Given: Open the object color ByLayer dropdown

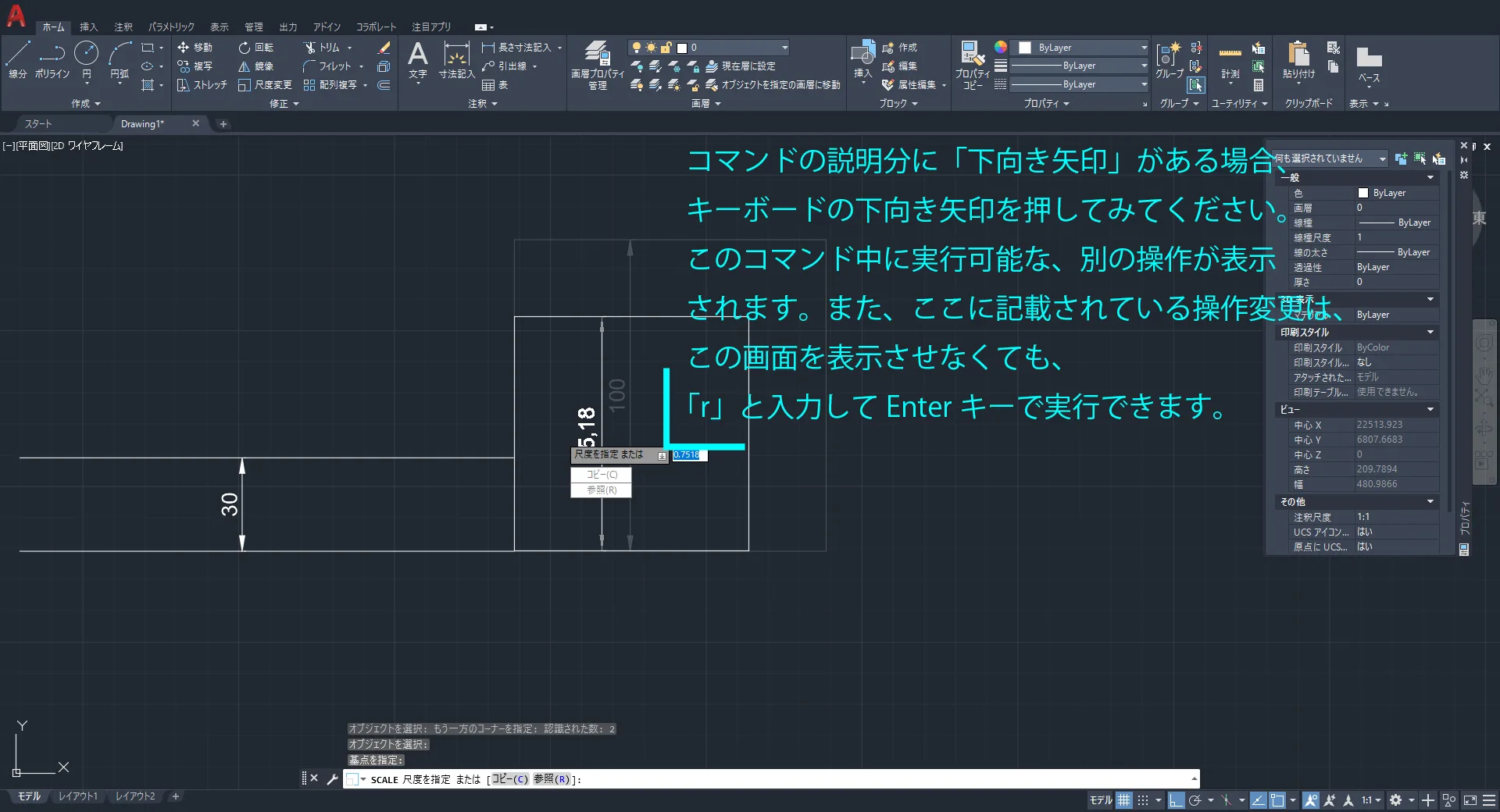Looking at the screenshot, I should [x=1079, y=48].
